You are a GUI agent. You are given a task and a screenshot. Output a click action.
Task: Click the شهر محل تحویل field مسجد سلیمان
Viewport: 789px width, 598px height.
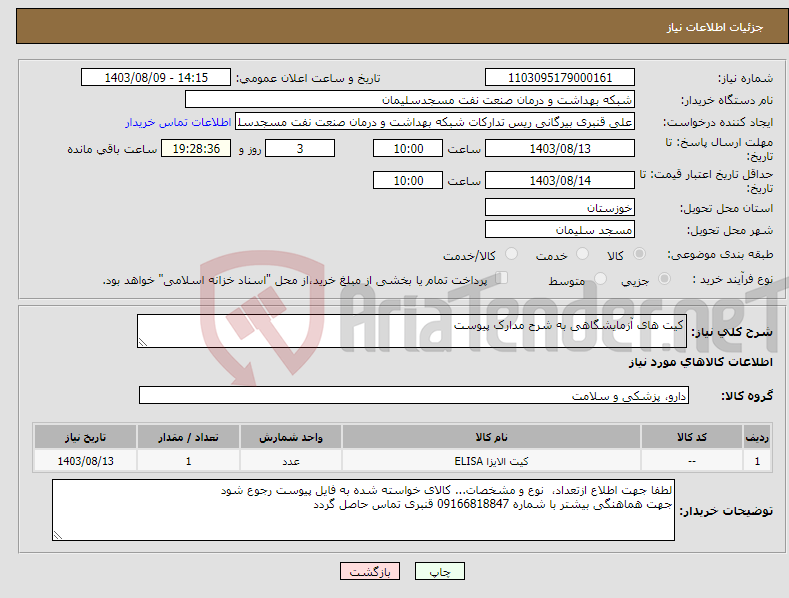pyautogui.click(x=560, y=230)
